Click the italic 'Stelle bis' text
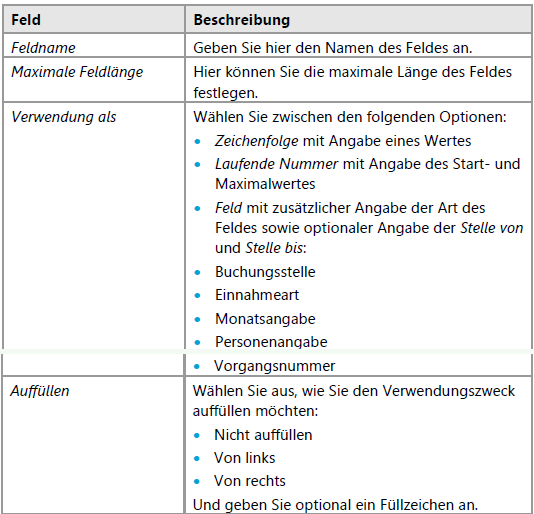This screenshot has width=534, height=514. click(274, 248)
